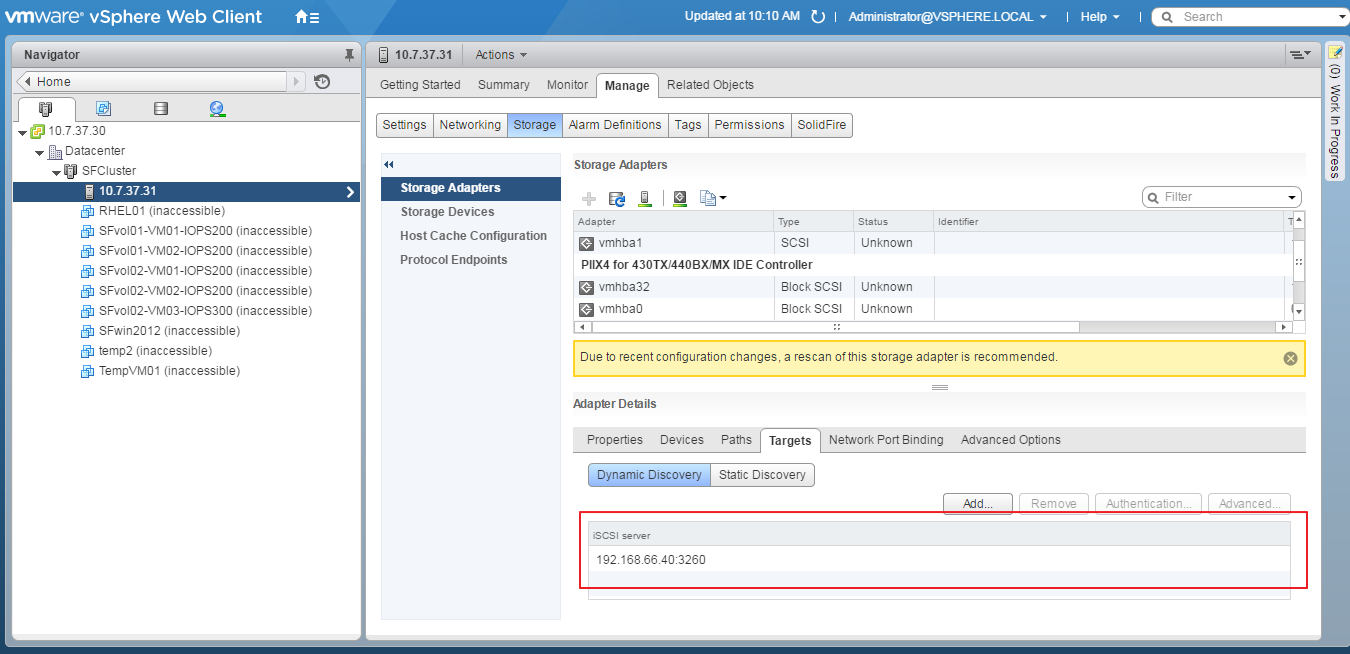Click the add storage adapter plus icon
Image resolution: width=1350 pixels, height=654 pixels.
(x=589, y=199)
